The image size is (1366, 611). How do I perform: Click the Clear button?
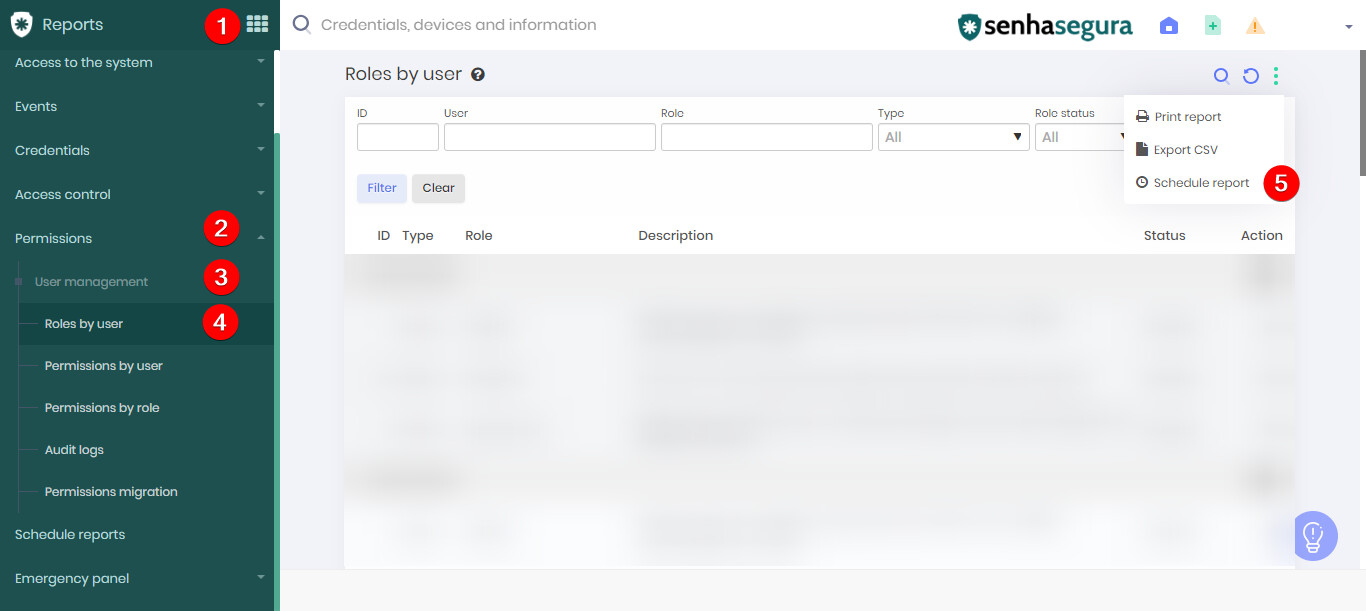click(x=438, y=188)
